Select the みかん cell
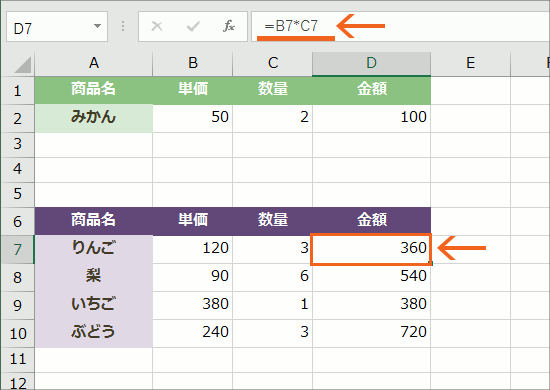Image resolution: width=550 pixels, height=390 pixels. (x=94, y=119)
